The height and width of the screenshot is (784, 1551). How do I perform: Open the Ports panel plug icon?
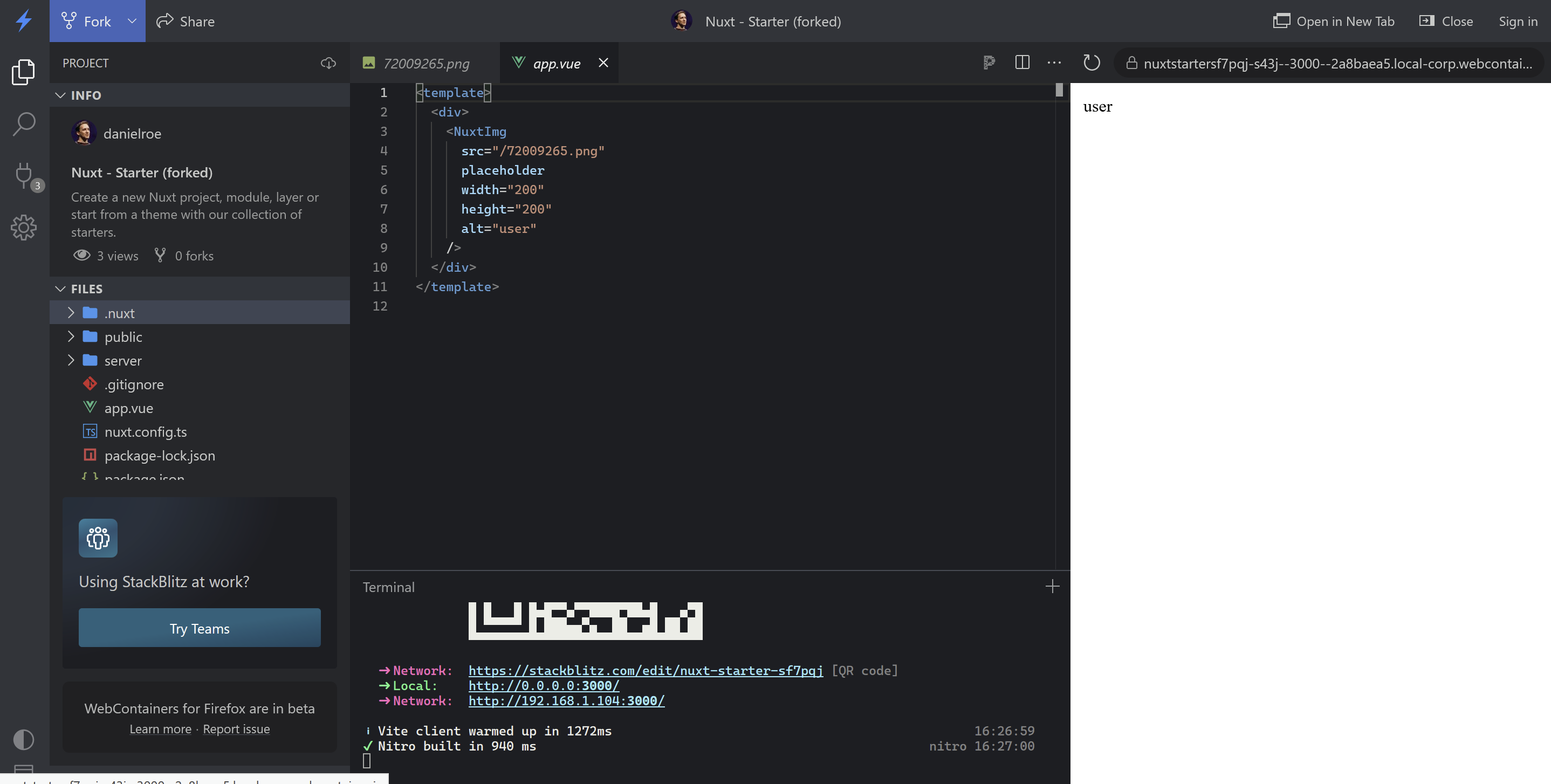(x=24, y=176)
